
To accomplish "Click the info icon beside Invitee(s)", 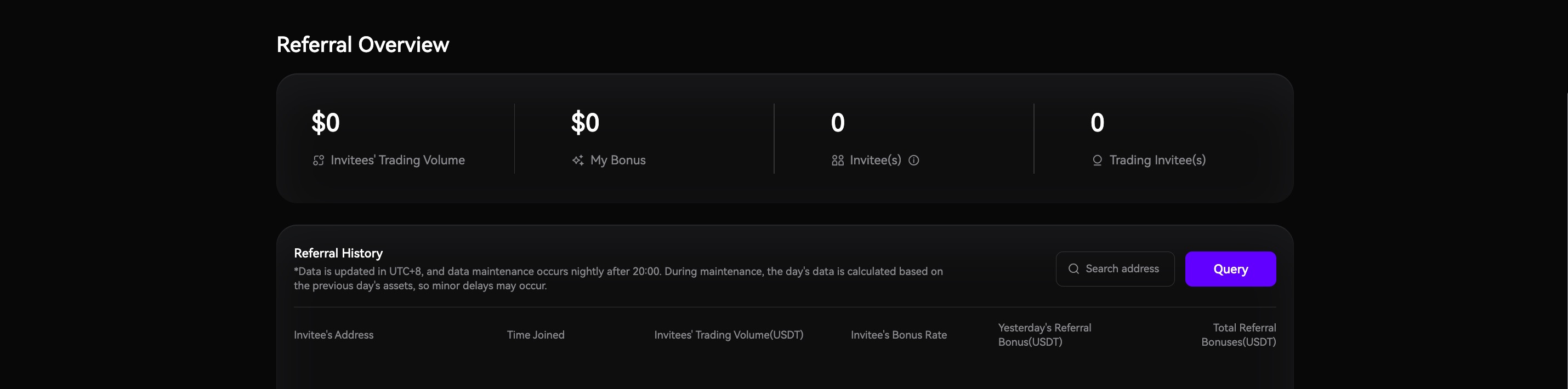I will 913,161.
